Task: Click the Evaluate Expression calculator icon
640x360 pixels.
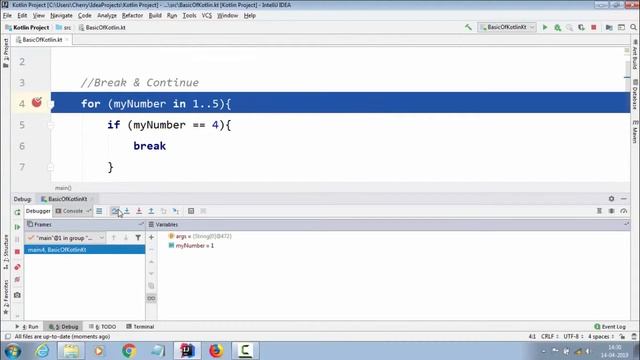Action: [191, 211]
